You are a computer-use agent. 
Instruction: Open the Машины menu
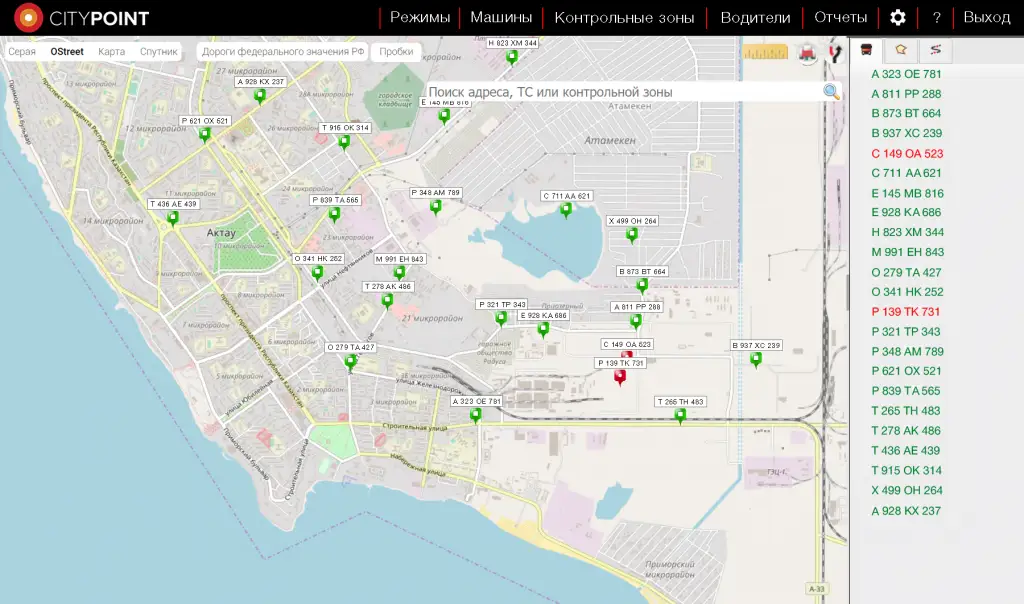[x=501, y=18]
